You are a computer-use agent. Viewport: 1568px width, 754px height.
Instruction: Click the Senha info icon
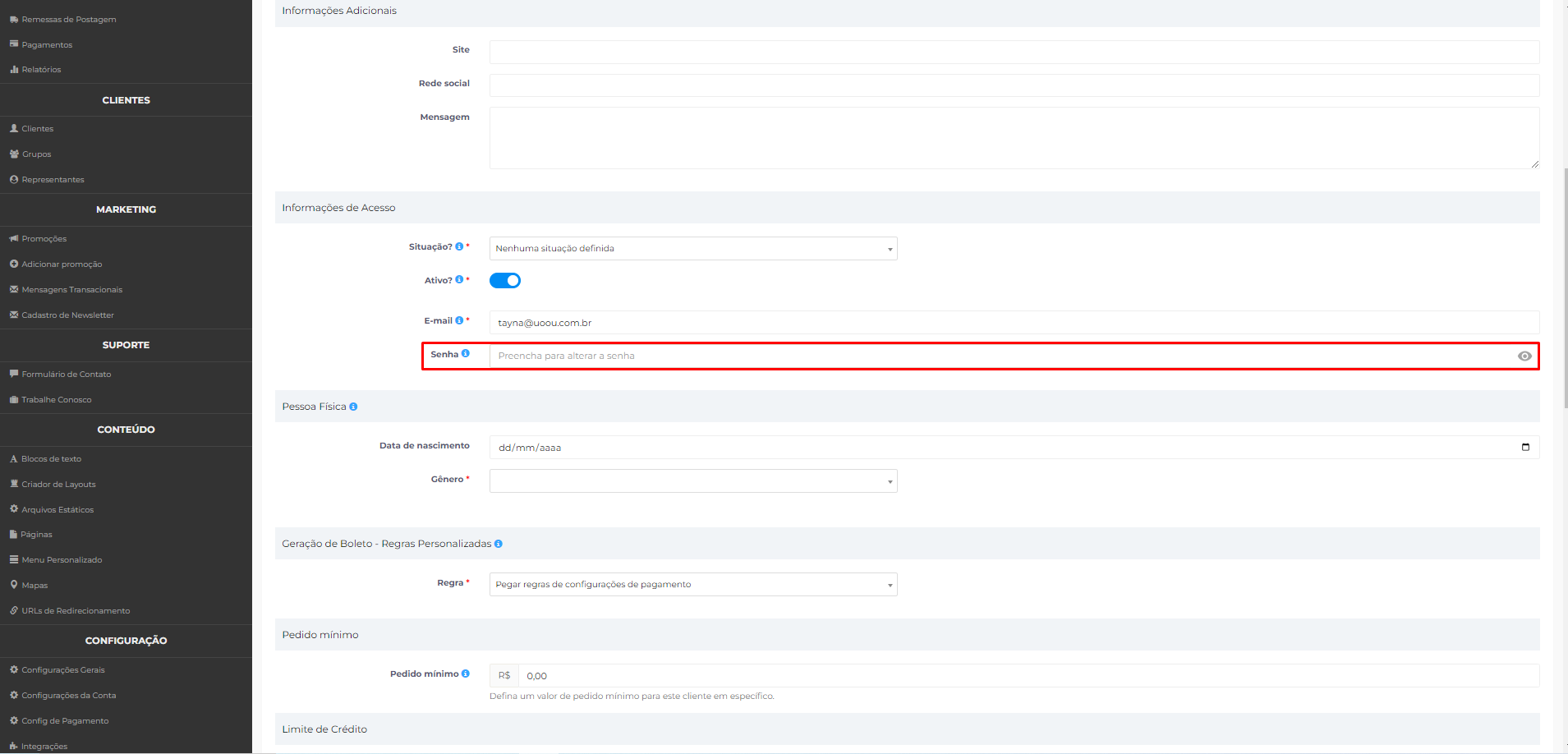click(x=465, y=354)
